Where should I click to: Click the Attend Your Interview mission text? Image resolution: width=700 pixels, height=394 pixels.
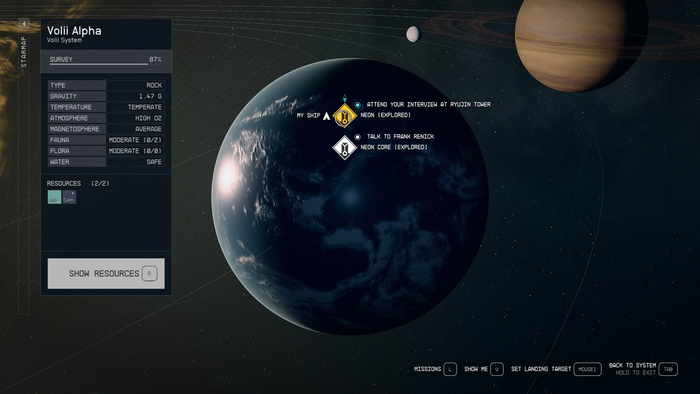pyautogui.click(x=429, y=104)
